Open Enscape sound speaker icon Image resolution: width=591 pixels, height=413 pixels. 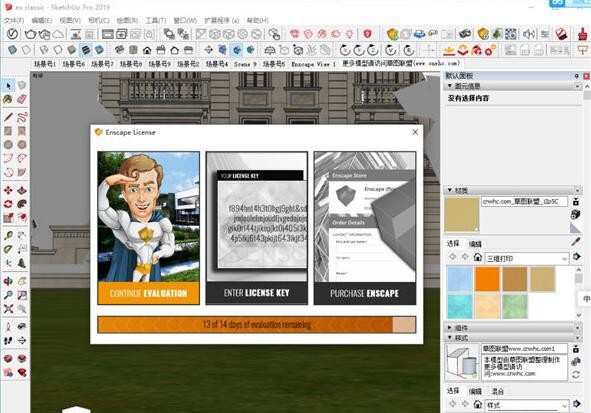tap(529, 34)
